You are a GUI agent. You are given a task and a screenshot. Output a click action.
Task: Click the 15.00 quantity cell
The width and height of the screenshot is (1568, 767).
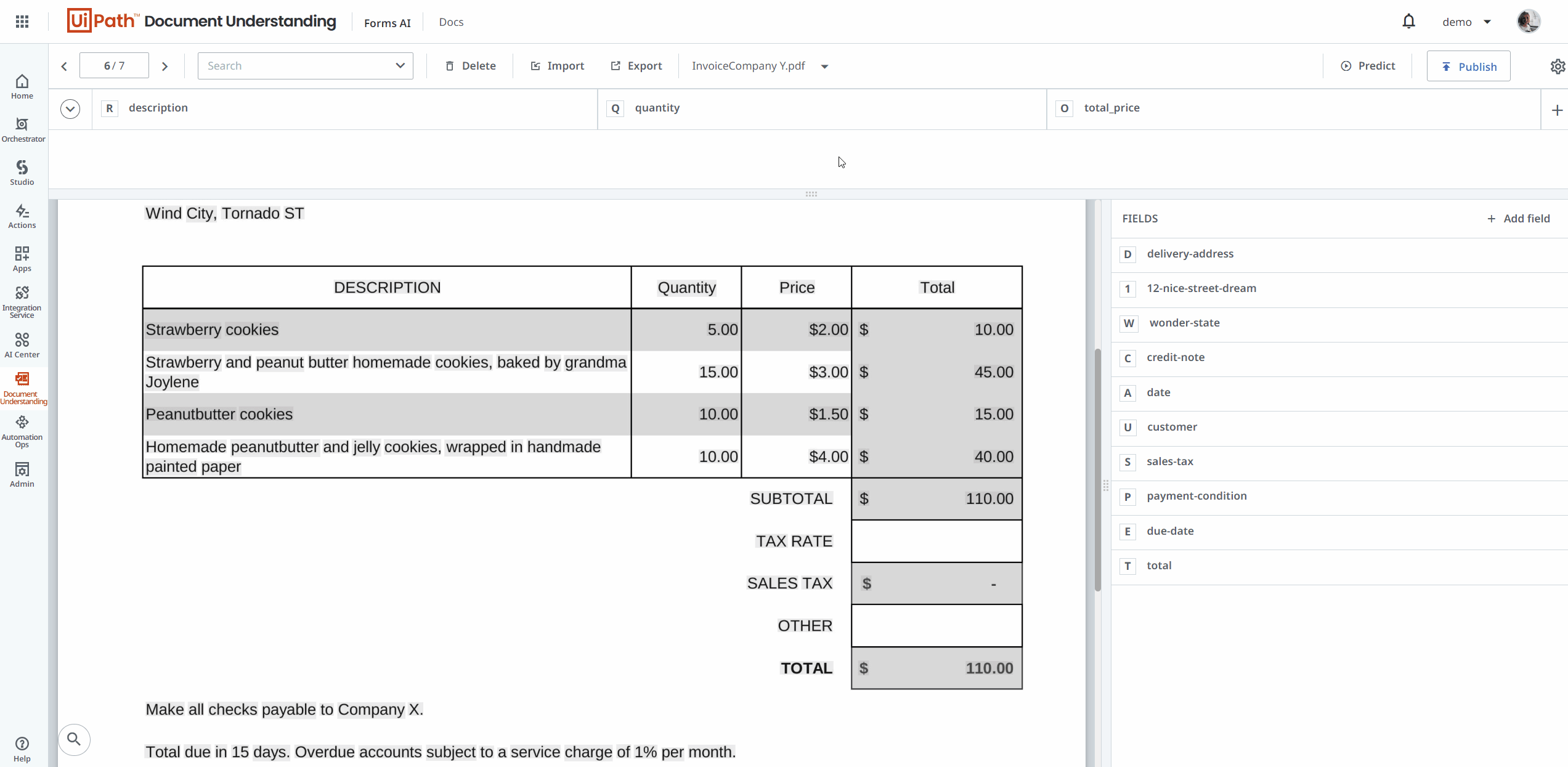[718, 372]
